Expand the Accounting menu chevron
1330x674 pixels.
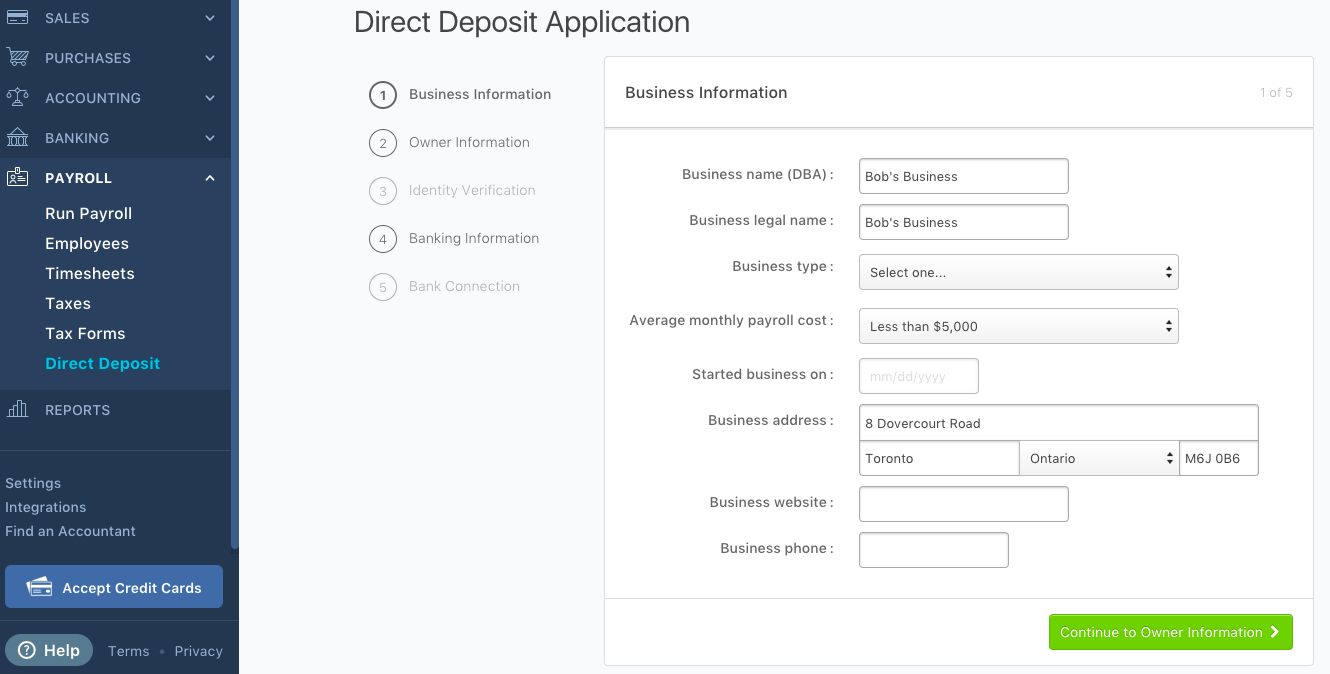[210, 98]
